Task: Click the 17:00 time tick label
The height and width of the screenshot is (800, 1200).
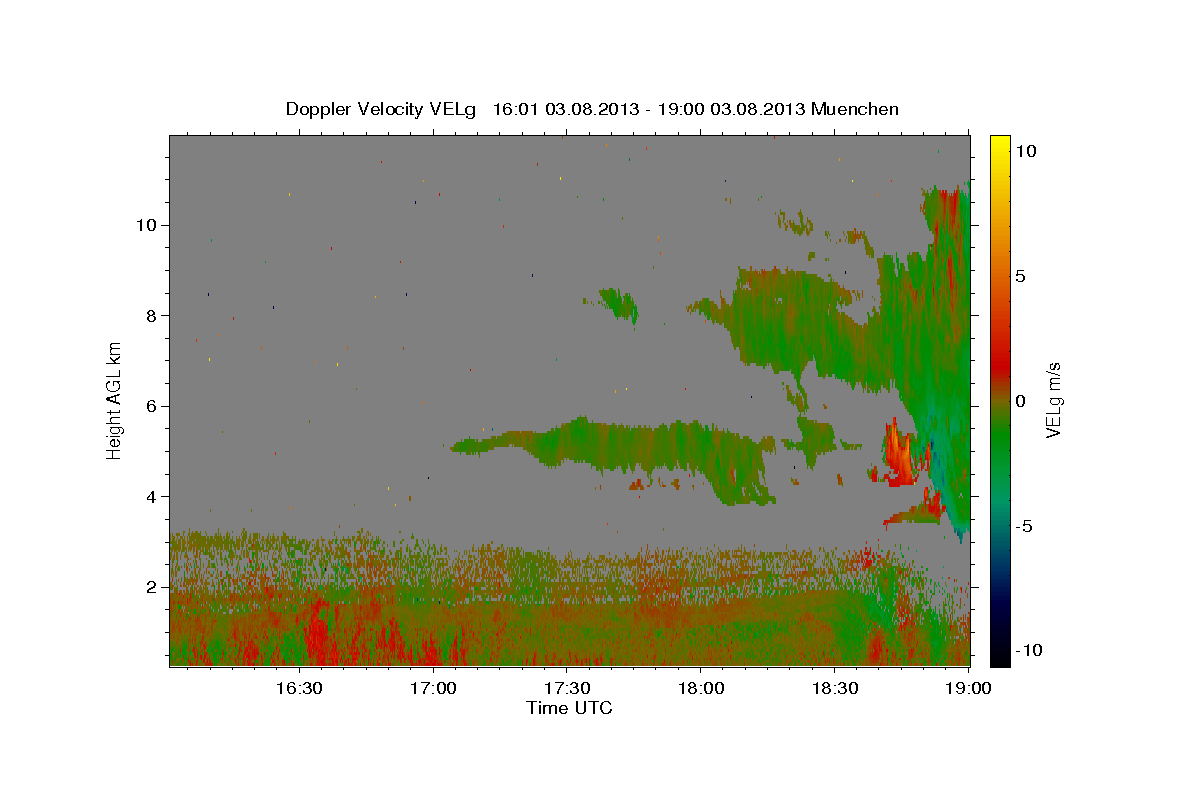Action: [433, 688]
